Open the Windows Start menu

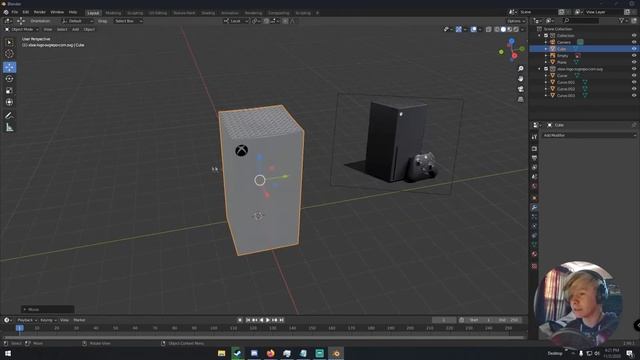8,353
